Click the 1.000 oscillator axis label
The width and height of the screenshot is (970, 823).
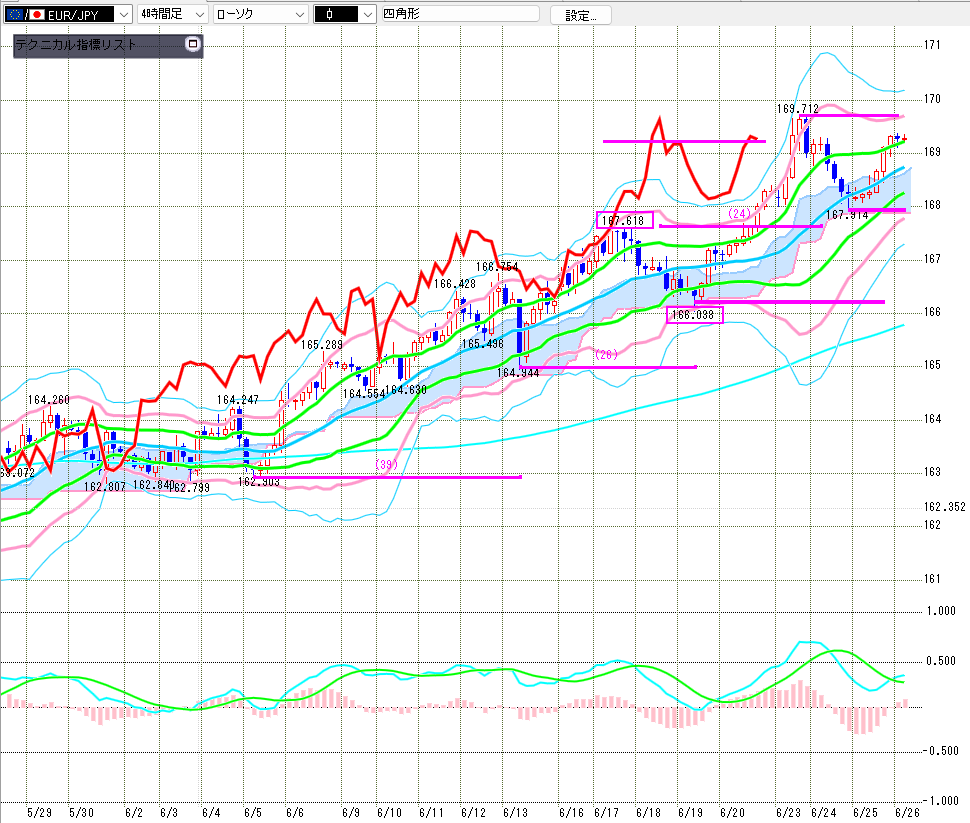pyautogui.click(x=941, y=611)
